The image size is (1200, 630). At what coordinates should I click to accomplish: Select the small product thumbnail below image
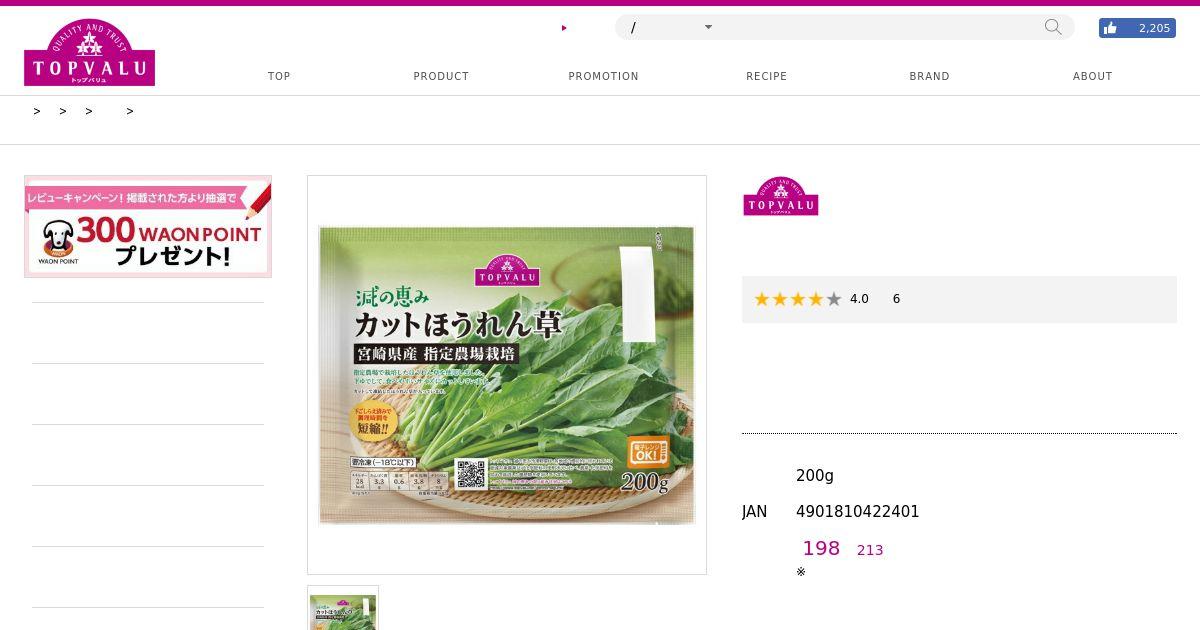343,608
